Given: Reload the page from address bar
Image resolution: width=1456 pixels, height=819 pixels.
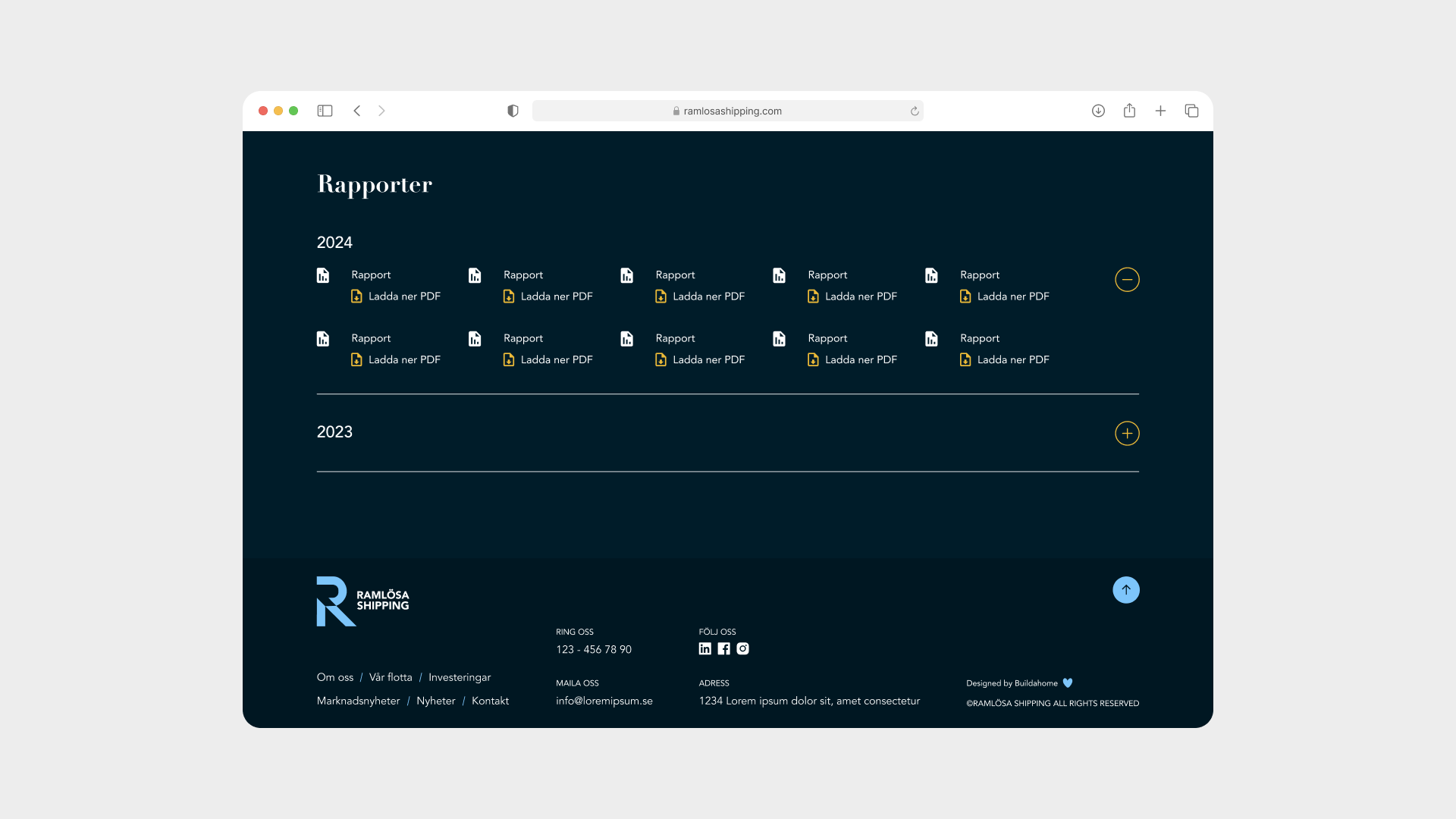Looking at the screenshot, I should 915,111.
